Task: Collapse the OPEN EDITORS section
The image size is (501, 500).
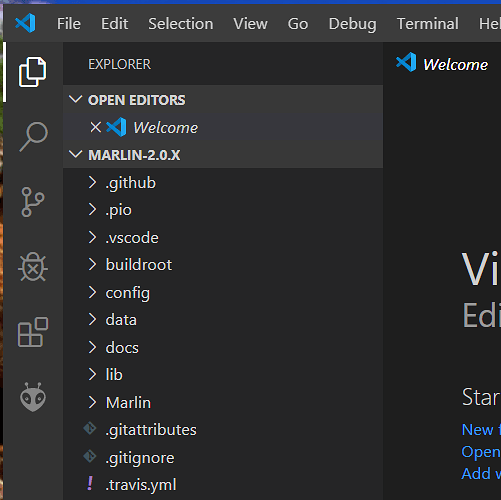Action: pos(75,99)
